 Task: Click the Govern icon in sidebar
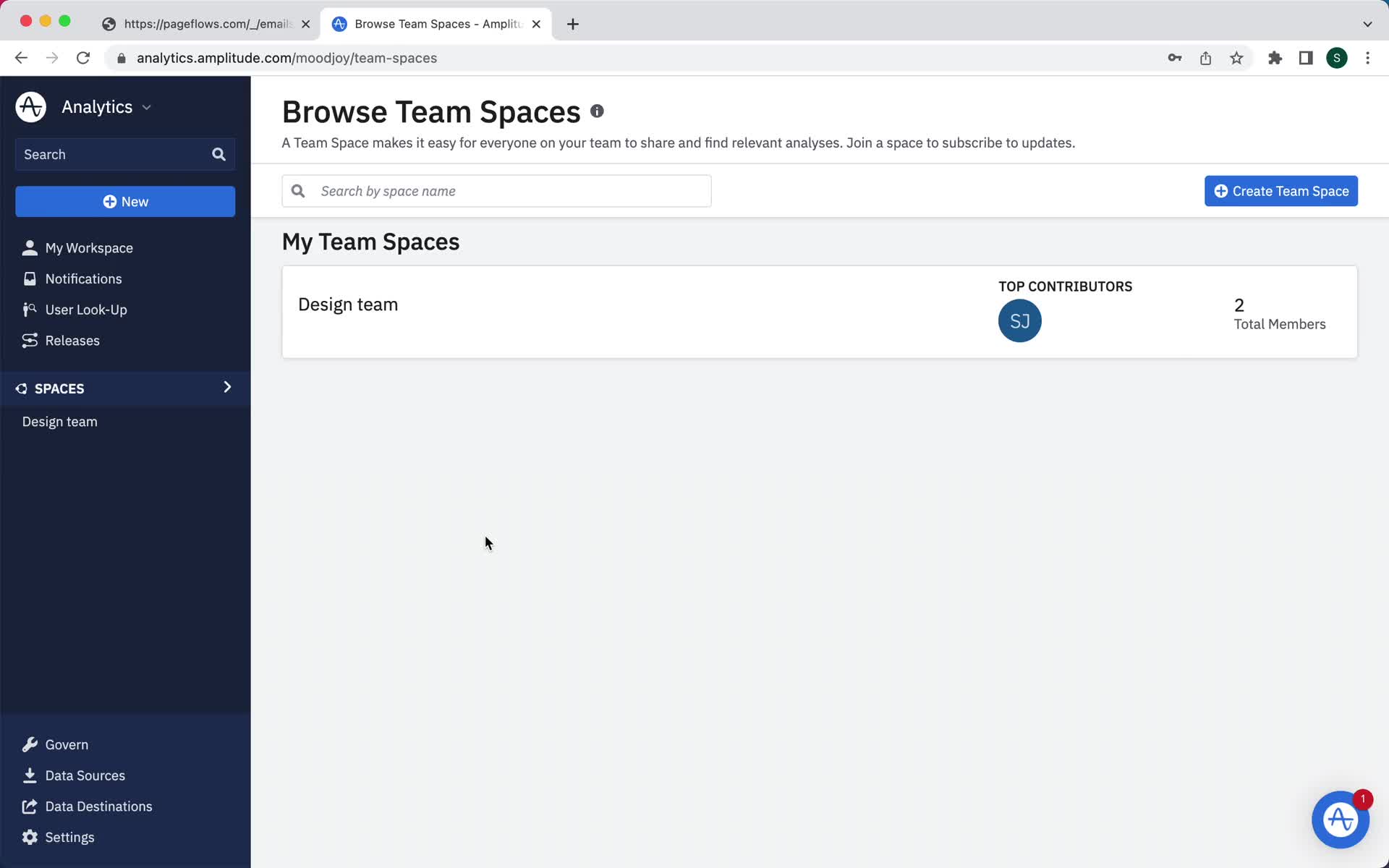coord(30,744)
